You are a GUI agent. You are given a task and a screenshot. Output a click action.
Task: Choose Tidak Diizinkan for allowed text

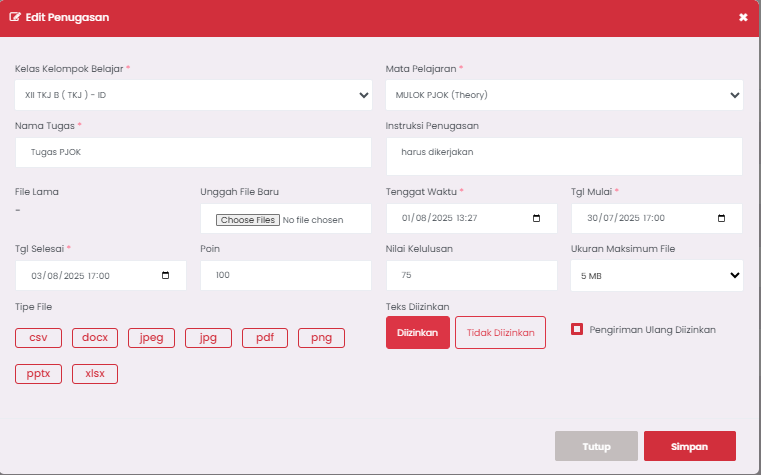click(500, 333)
